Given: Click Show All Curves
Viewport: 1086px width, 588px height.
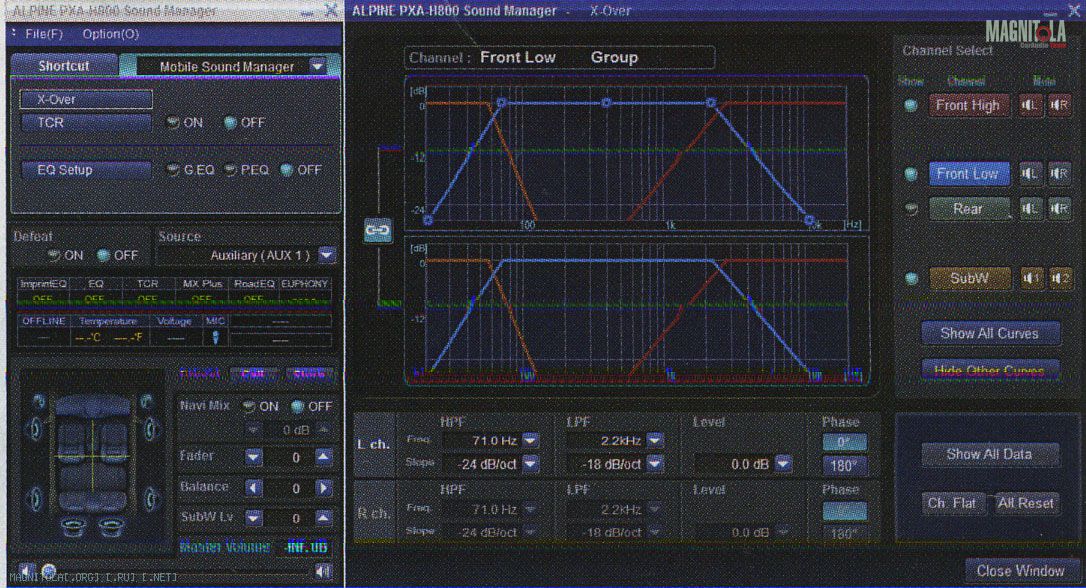Looking at the screenshot, I should (990, 333).
